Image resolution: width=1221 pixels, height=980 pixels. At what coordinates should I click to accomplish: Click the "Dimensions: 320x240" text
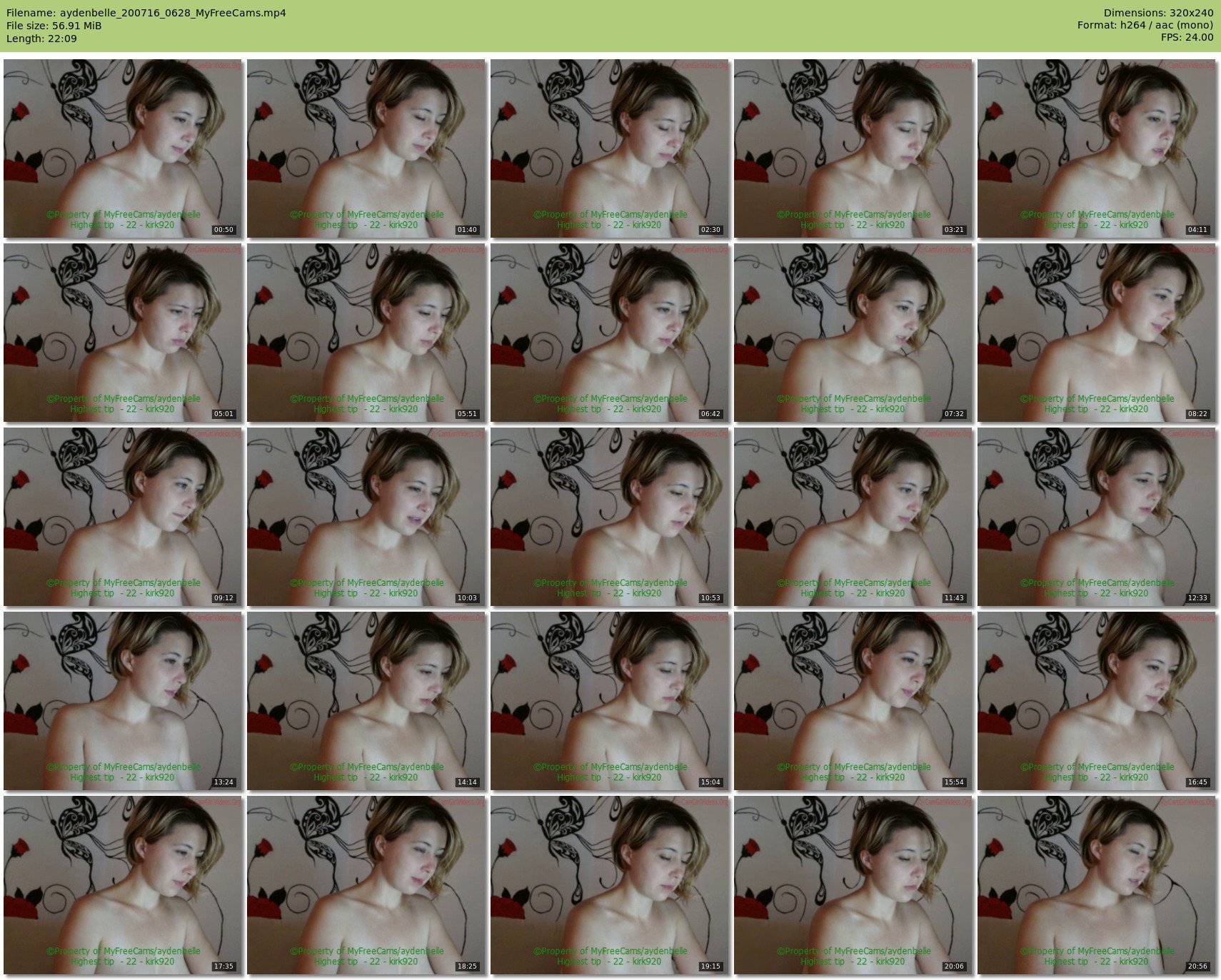(x=1158, y=13)
